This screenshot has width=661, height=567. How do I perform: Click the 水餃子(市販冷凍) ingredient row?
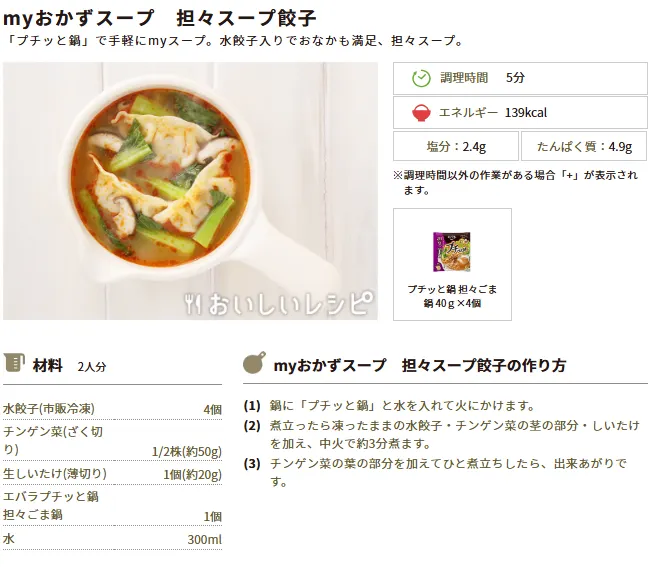pyautogui.click(x=112, y=409)
